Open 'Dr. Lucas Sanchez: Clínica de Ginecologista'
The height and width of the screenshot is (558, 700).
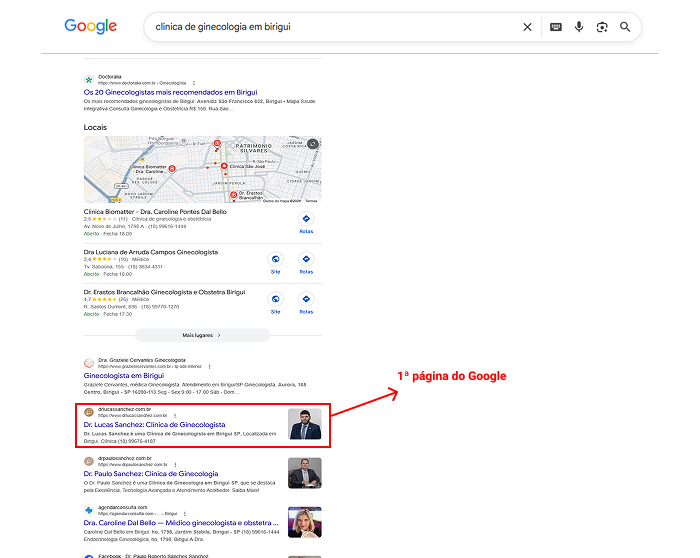(x=154, y=425)
